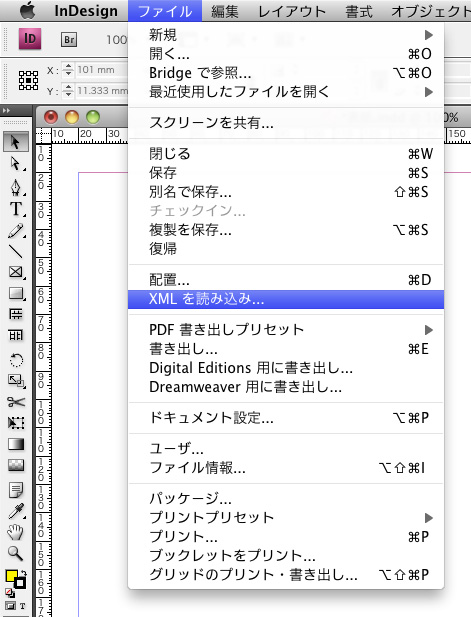
Task: Open the レイアウト menu
Action: pyautogui.click(x=292, y=11)
